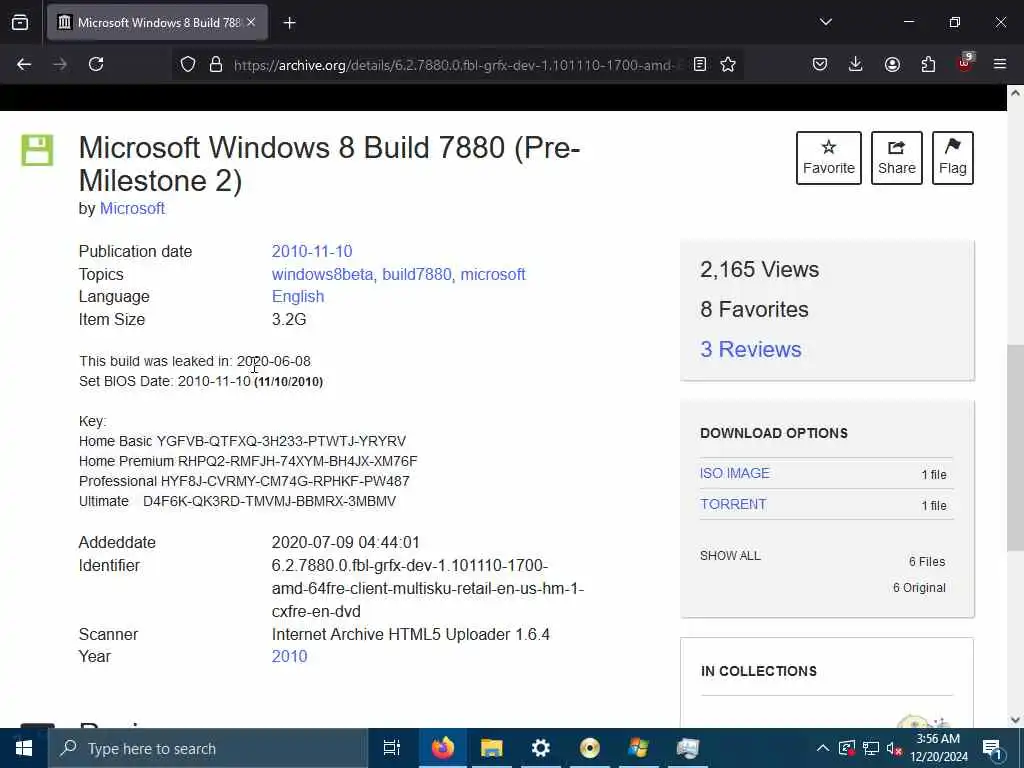Open the Microsoft creator link

132,208
